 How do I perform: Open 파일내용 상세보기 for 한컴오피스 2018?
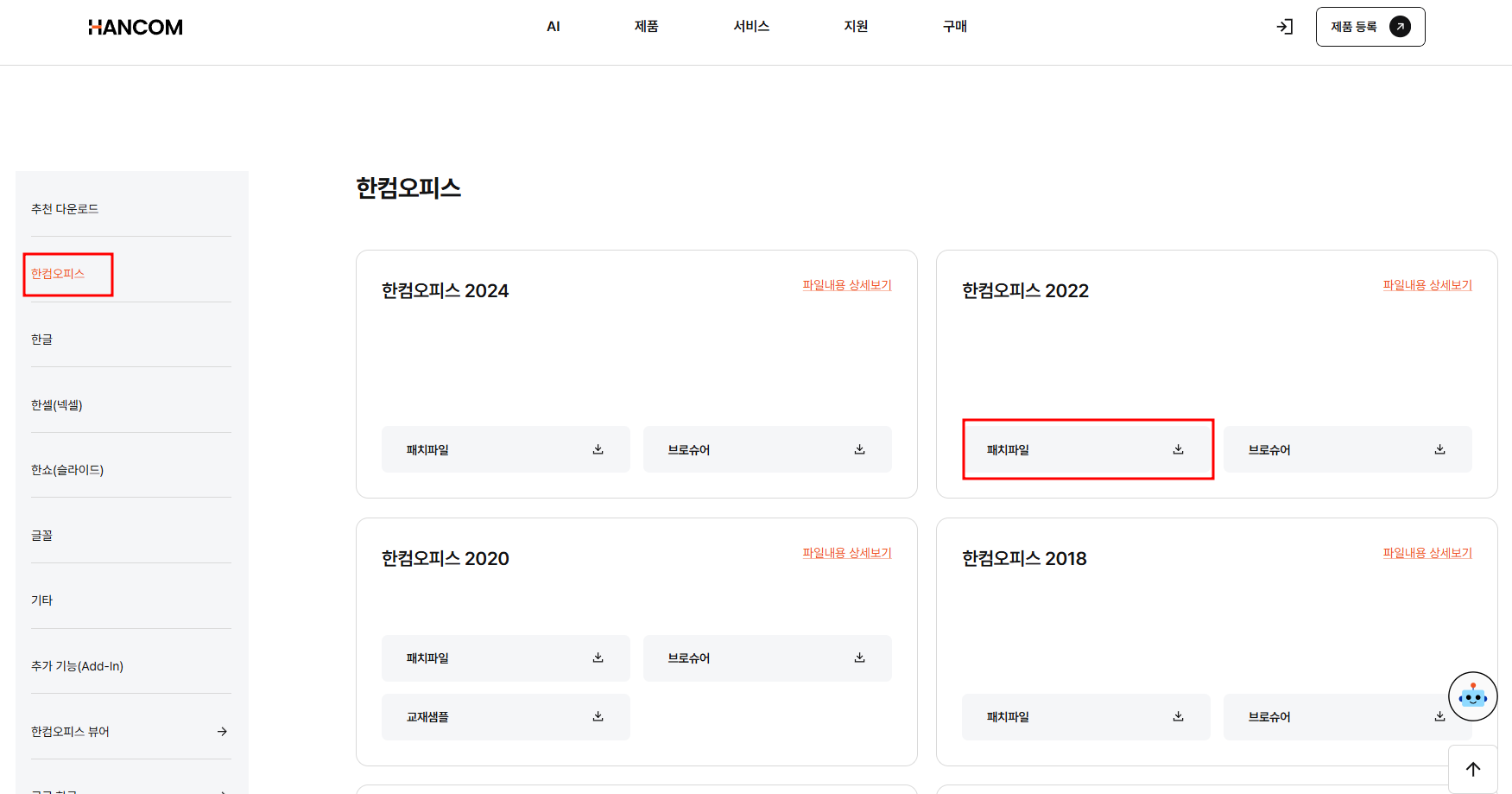coord(1427,553)
